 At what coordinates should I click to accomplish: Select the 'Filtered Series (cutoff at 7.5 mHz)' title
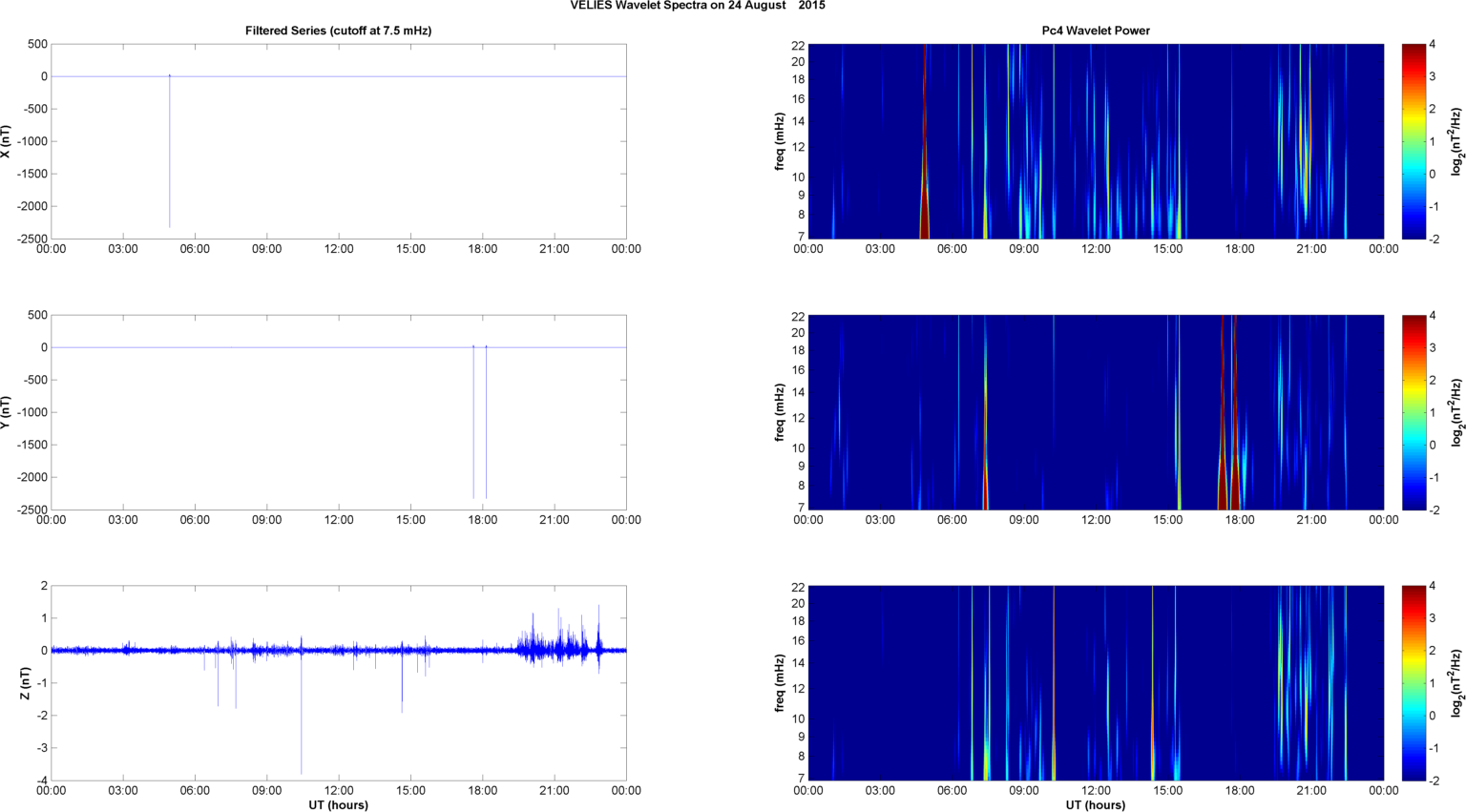point(338,31)
